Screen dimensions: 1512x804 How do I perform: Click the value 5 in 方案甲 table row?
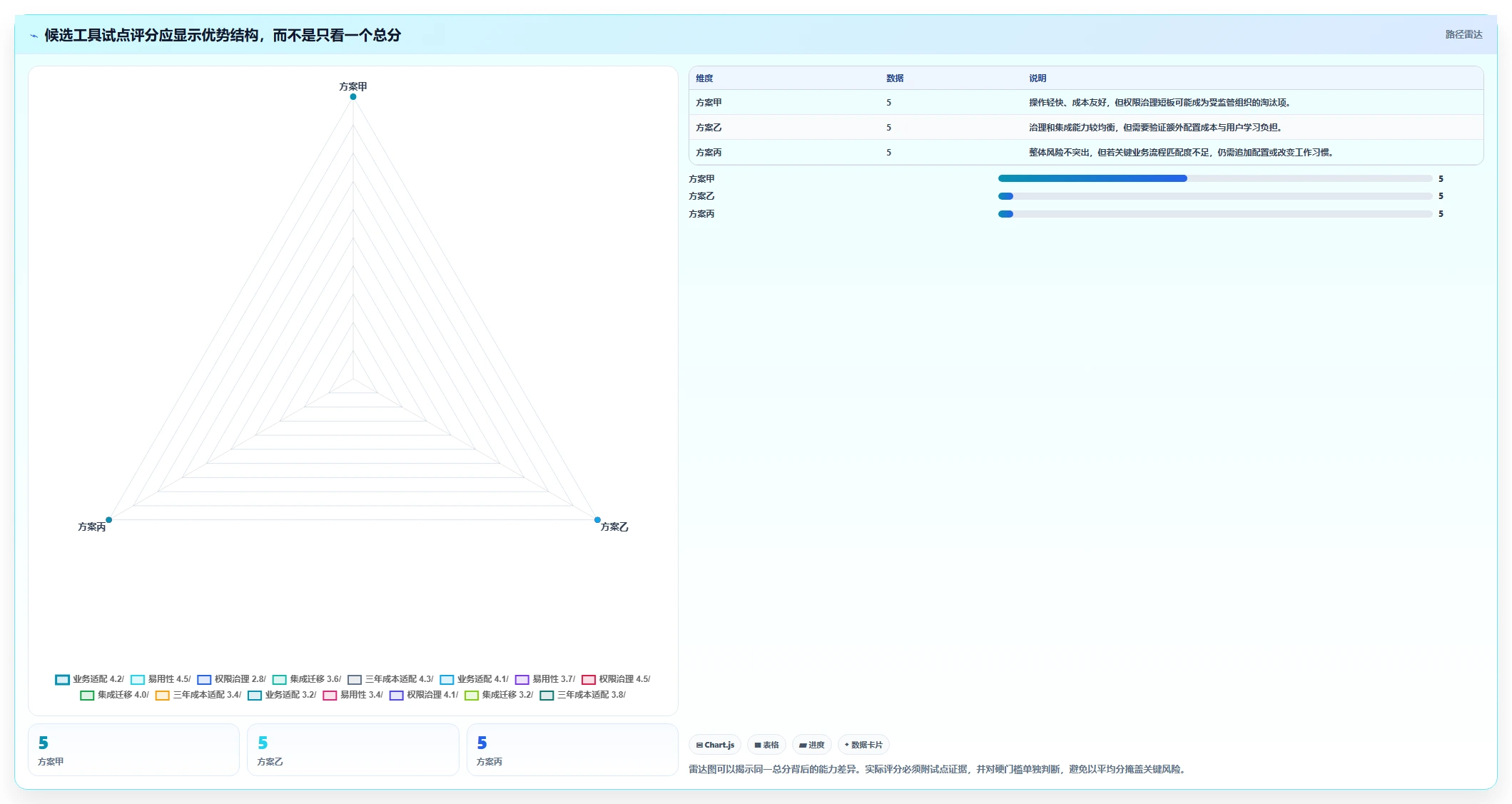(x=889, y=103)
